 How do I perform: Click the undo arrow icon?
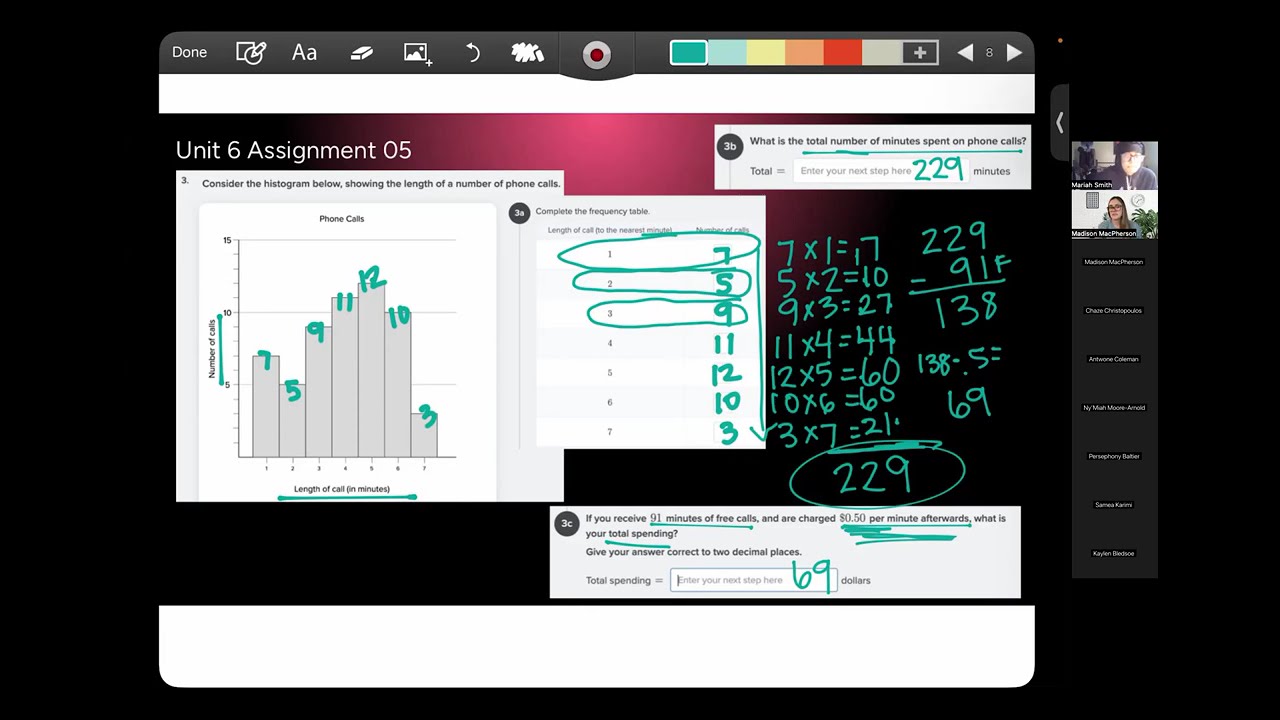click(x=473, y=53)
